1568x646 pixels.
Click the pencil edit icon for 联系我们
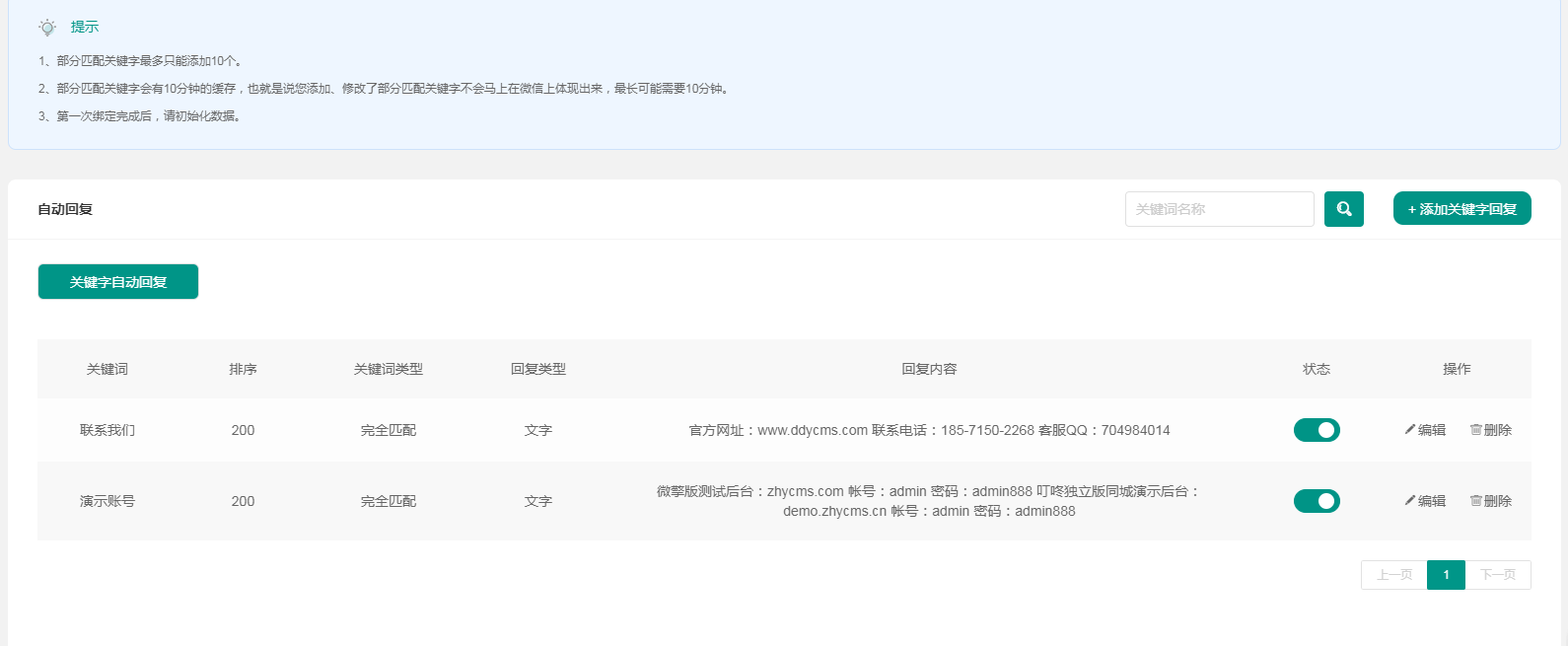pyautogui.click(x=1410, y=430)
